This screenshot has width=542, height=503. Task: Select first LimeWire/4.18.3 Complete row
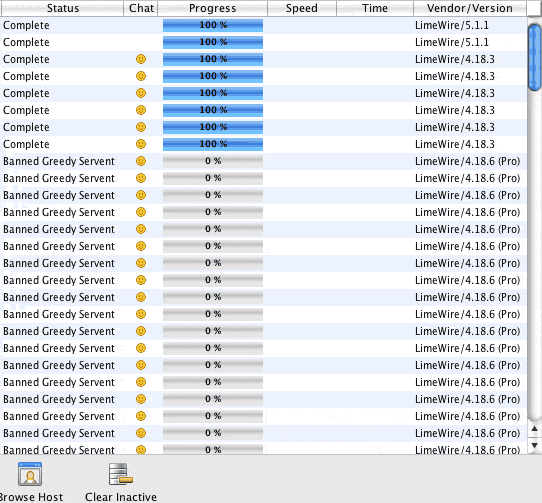point(264,59)
